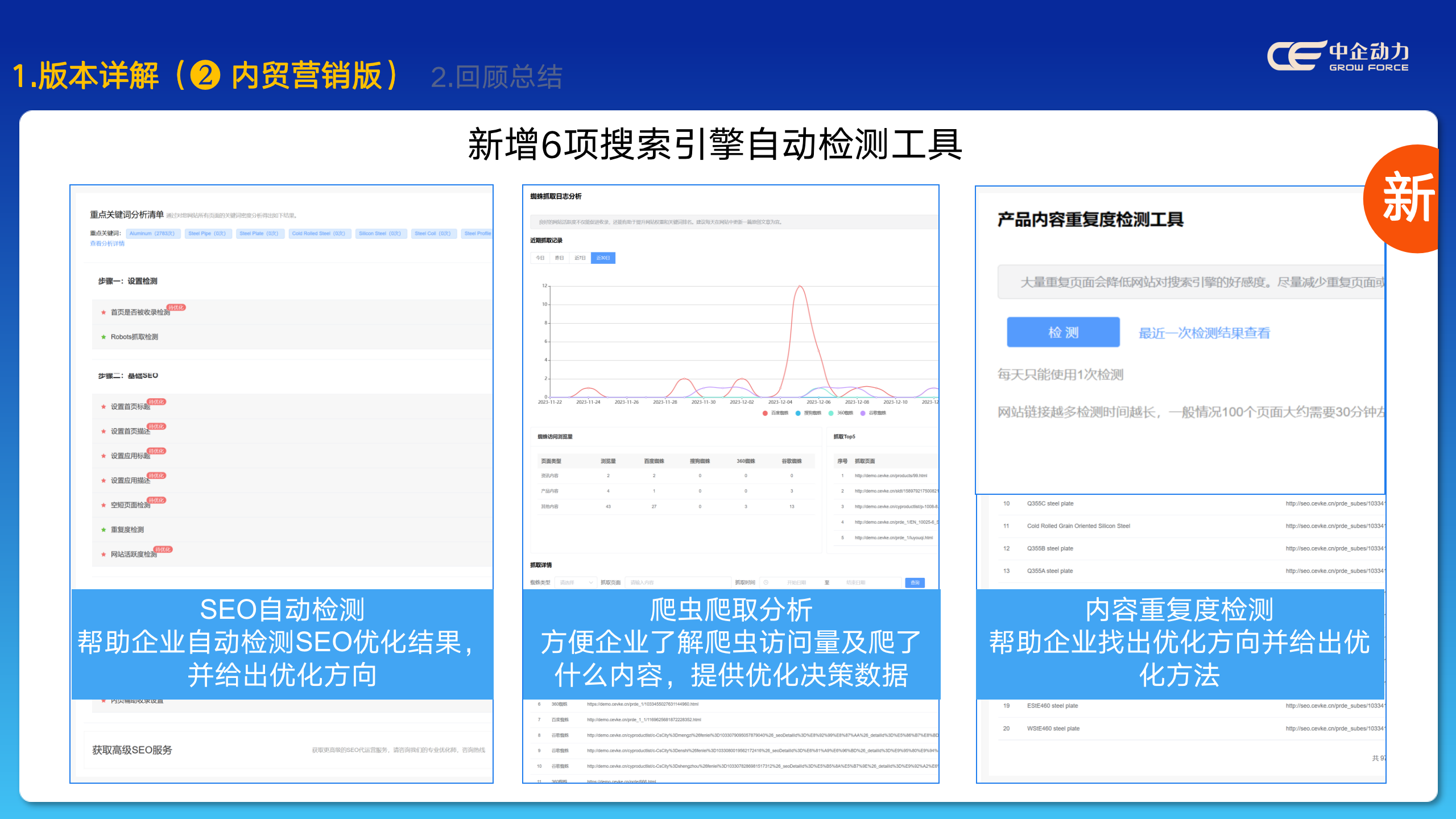Screen dimensions: 1456x819
Task: Open 最近一次检测结果查看 link
Action: (x=1204, y=333)
